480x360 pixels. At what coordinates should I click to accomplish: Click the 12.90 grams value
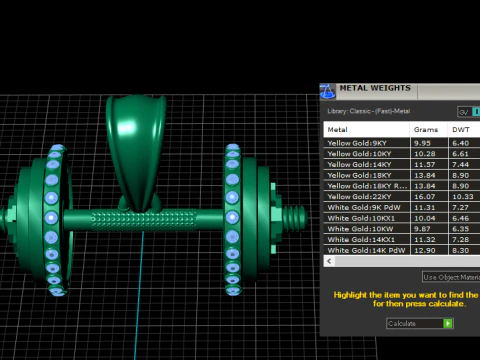(425, 250)
